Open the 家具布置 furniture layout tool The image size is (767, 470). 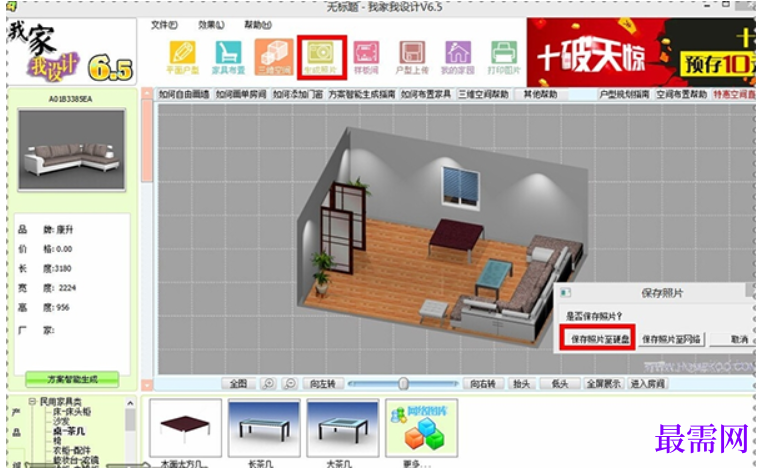click(228, 57)
